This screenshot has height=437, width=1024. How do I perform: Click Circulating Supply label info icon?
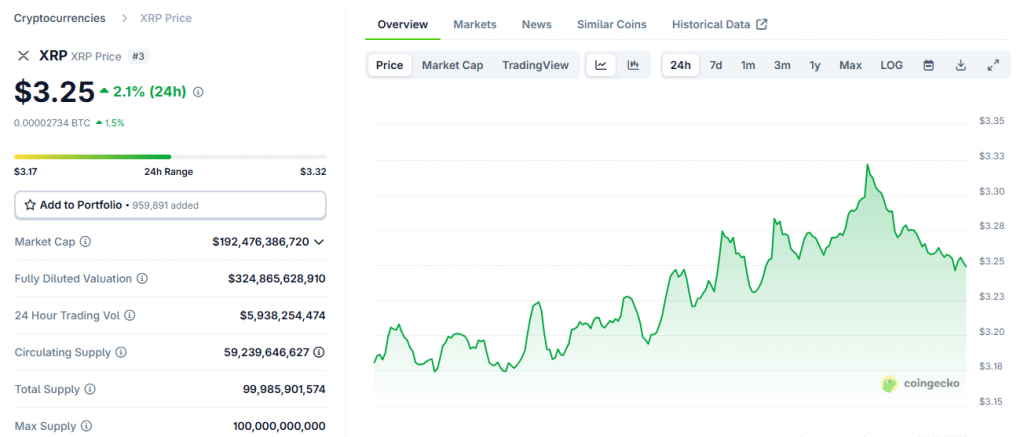coord(121,352)
